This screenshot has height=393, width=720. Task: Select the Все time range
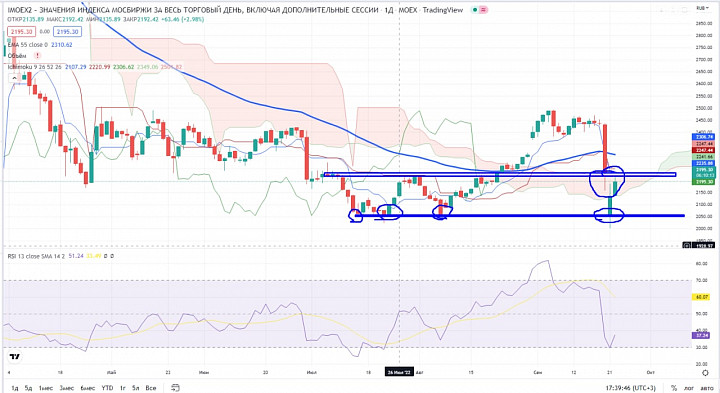pos(151,388)
